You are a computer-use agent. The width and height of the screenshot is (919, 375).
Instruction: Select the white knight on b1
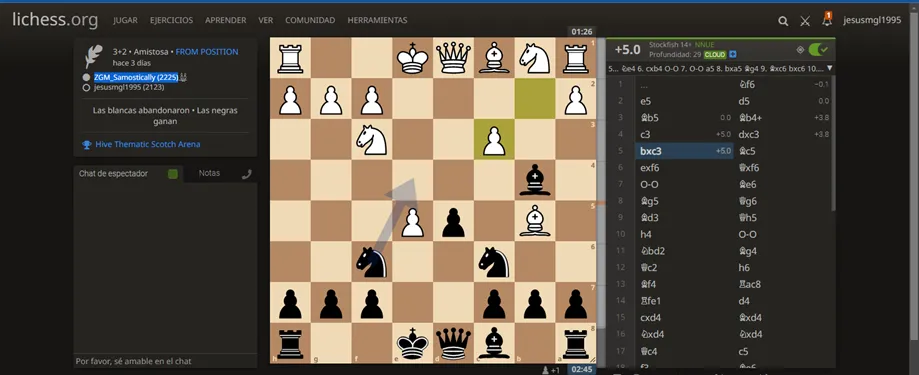(x=535, y=58)
